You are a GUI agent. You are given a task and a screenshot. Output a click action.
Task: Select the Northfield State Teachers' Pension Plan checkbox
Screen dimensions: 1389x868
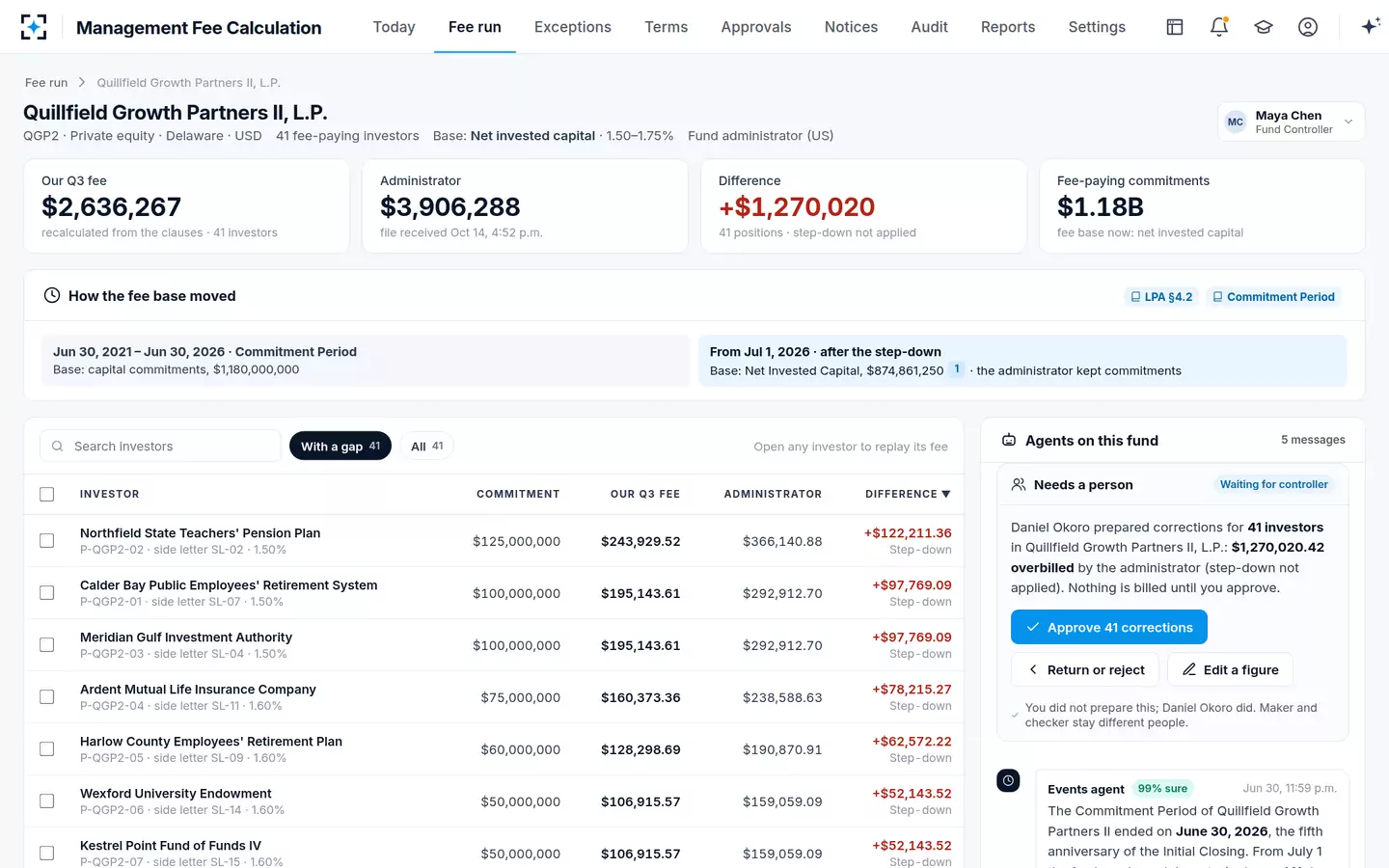[x=46, y=541]
